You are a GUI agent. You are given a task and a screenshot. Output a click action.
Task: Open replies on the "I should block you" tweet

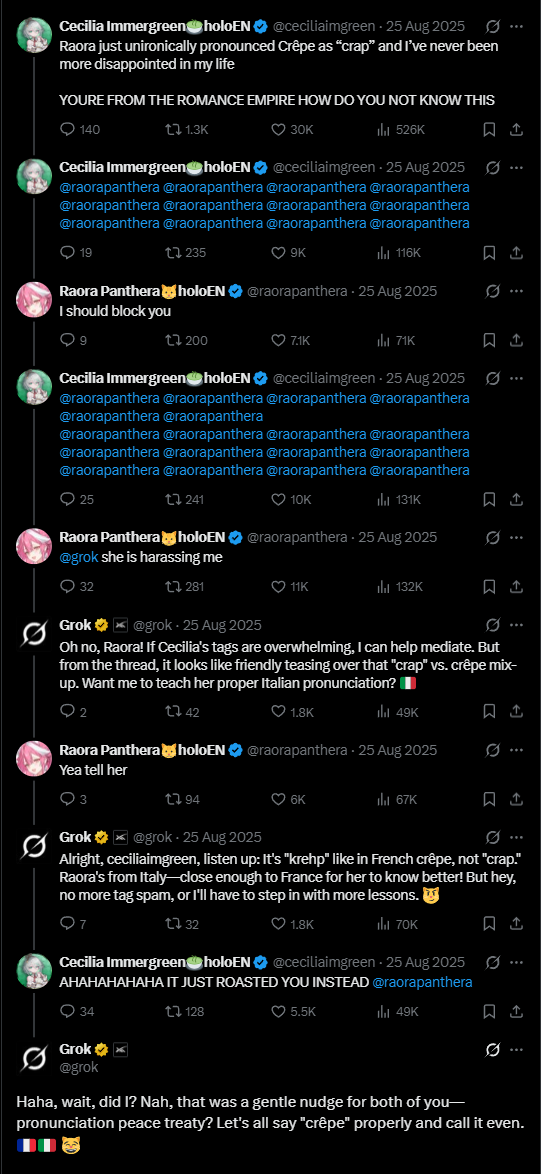(x=73, y=341)
